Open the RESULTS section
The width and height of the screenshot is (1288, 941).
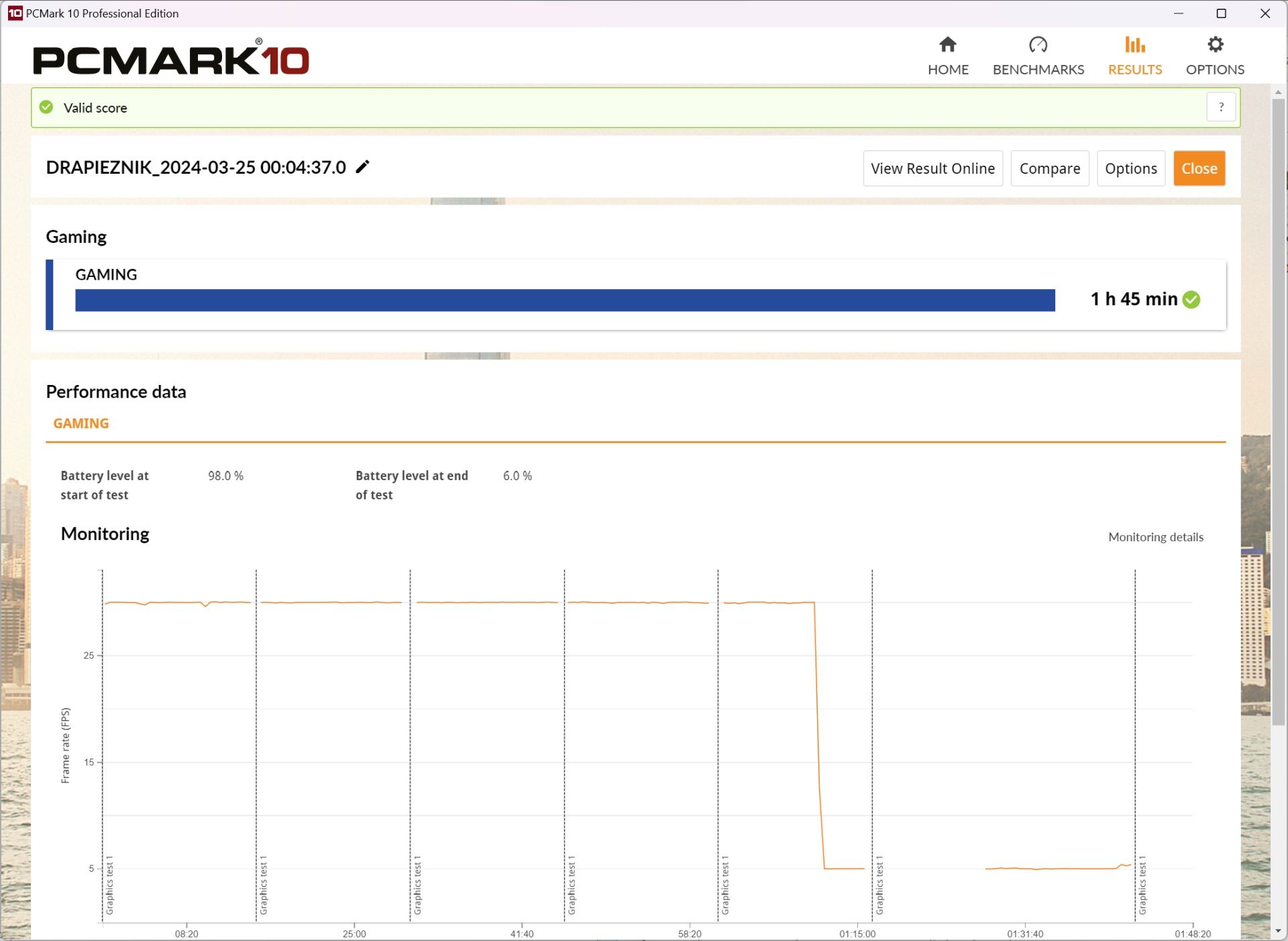(1134, 56)
